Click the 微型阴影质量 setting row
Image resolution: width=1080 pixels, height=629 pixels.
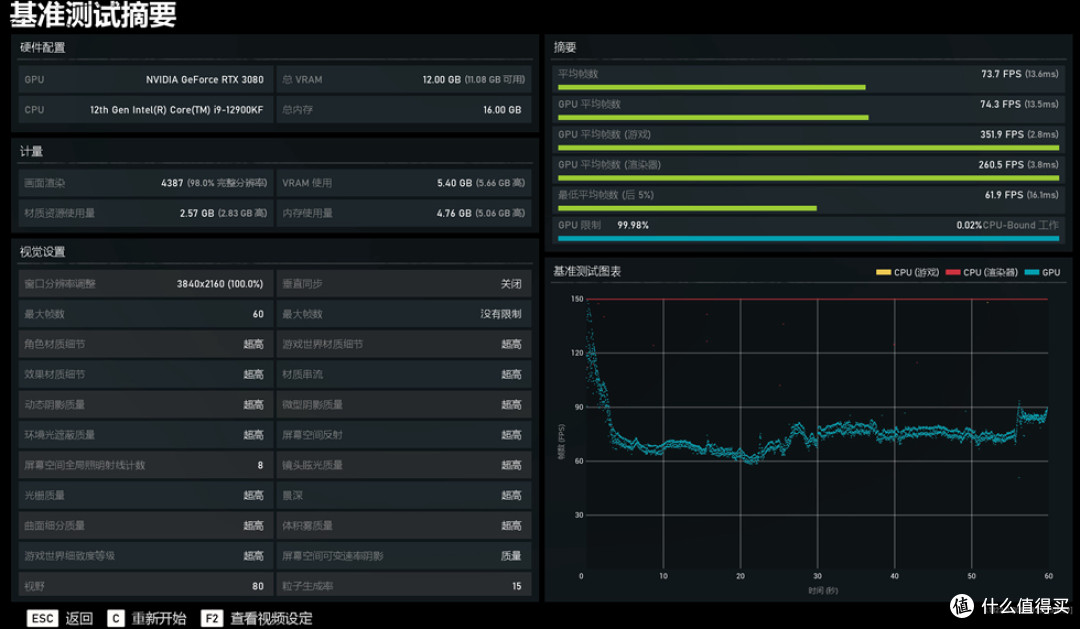pos(404,404)
